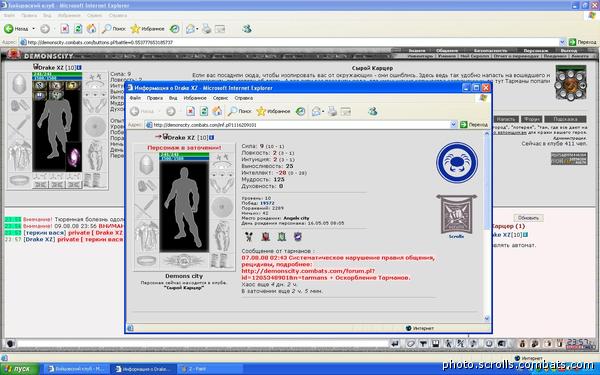This screenshot has width=600, height=375.
Task: Click the Scrolls clan banner image
Action: coord(457,214)
